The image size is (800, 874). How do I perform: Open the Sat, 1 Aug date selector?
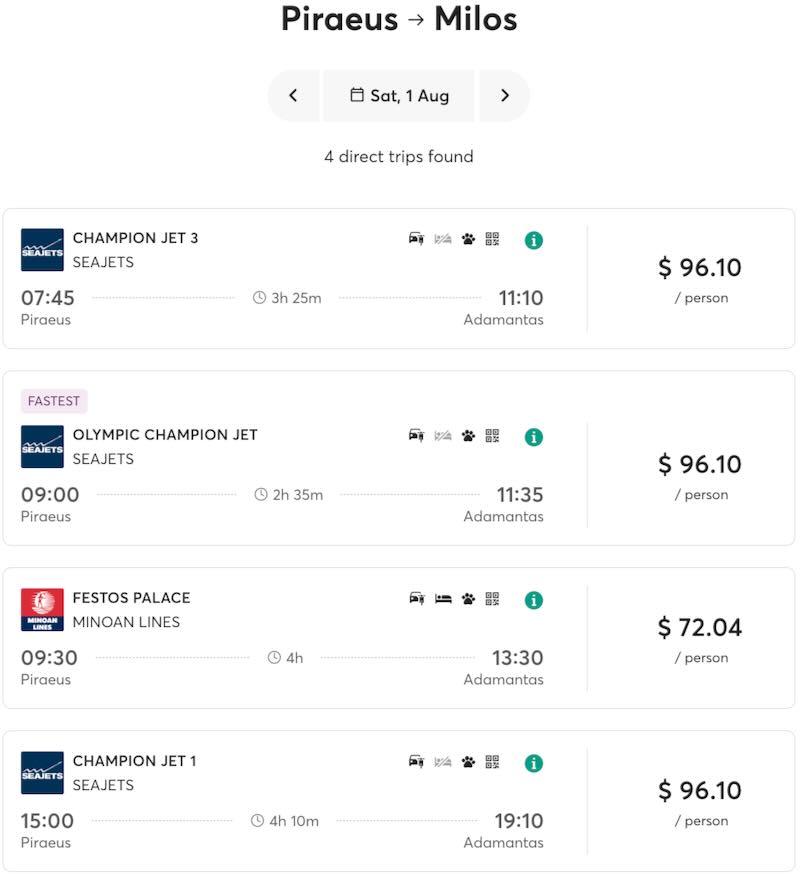tap(399, 95)
